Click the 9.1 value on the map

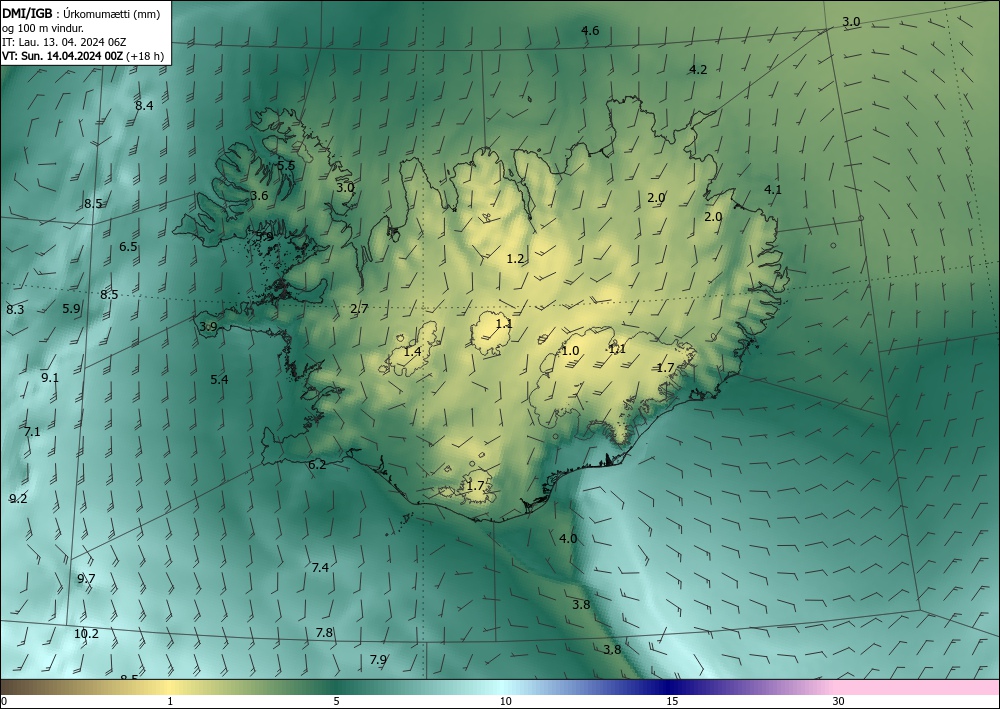[x=50, y=377]
